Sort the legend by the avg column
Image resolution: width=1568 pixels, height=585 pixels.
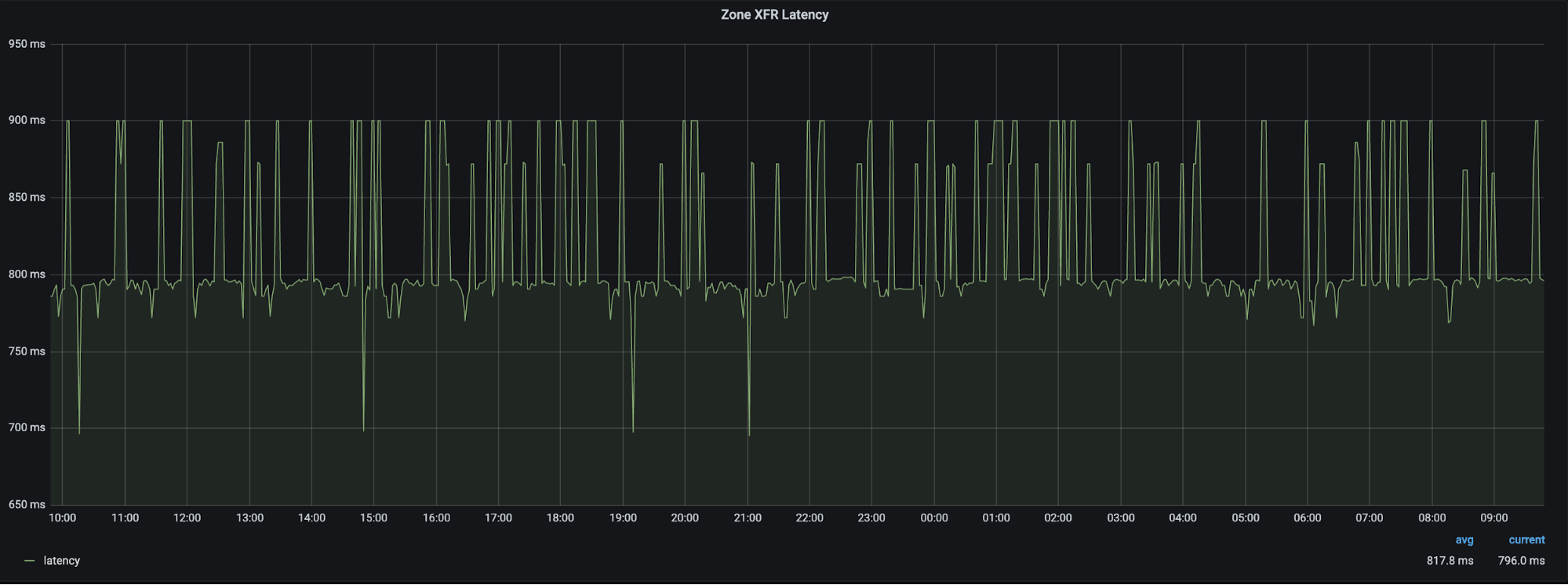pos(1464,540)
